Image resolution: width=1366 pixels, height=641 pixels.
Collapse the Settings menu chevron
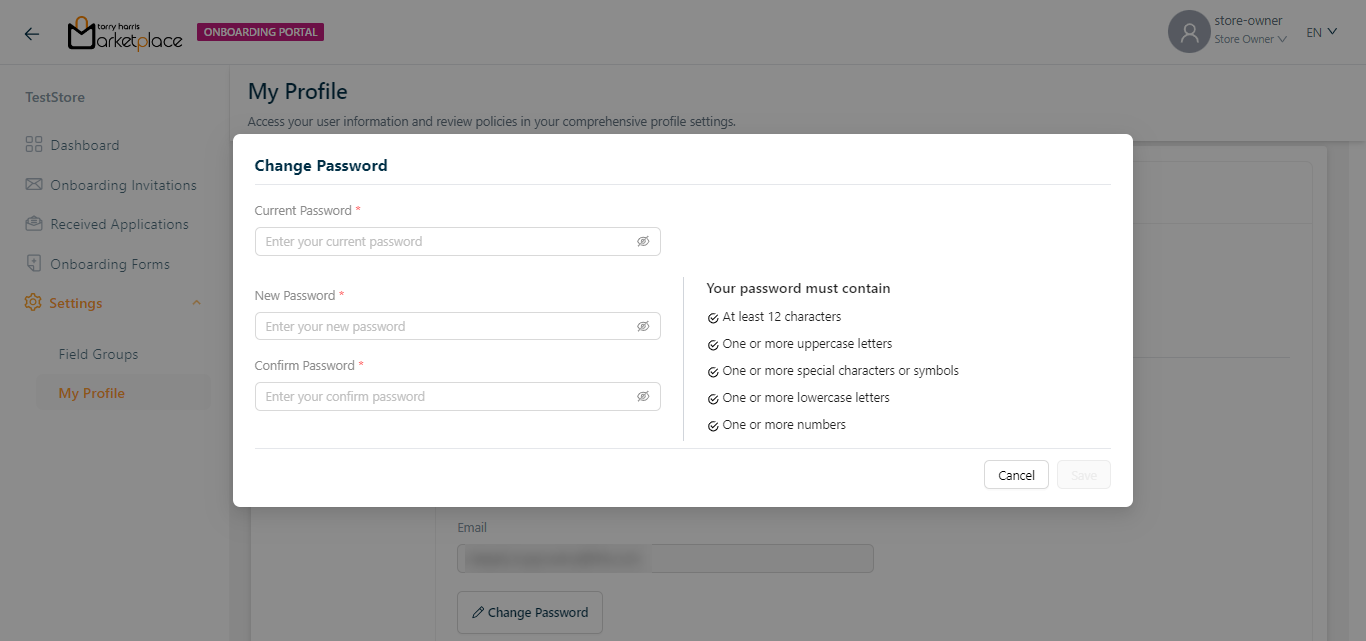196,303
